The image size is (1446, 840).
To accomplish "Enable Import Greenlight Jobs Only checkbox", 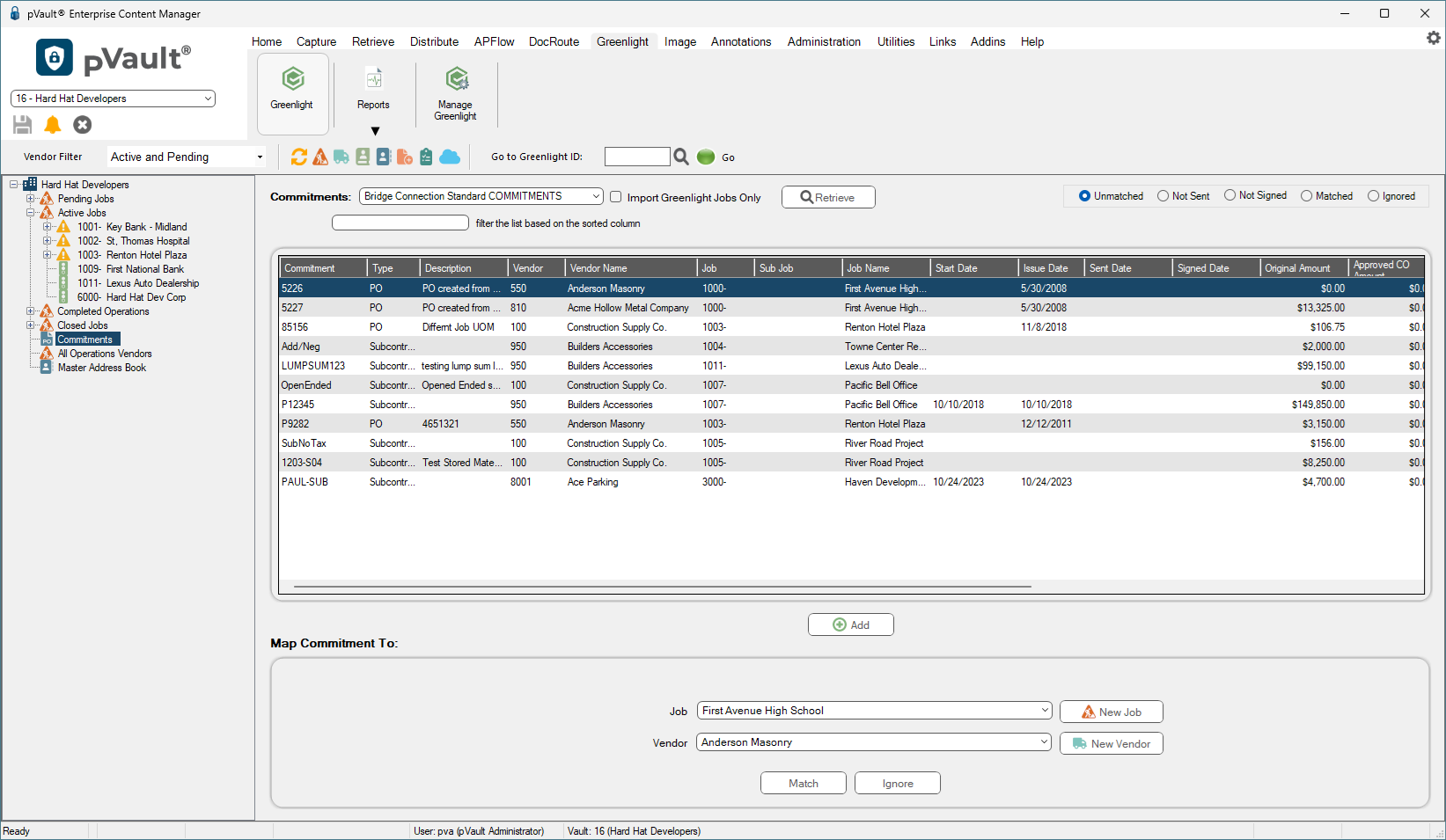I will (616, 197).
